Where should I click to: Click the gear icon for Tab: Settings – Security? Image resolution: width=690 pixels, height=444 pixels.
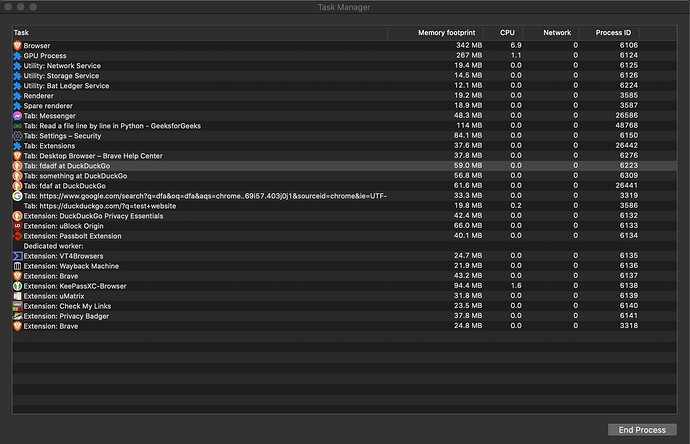coord(17,136)
